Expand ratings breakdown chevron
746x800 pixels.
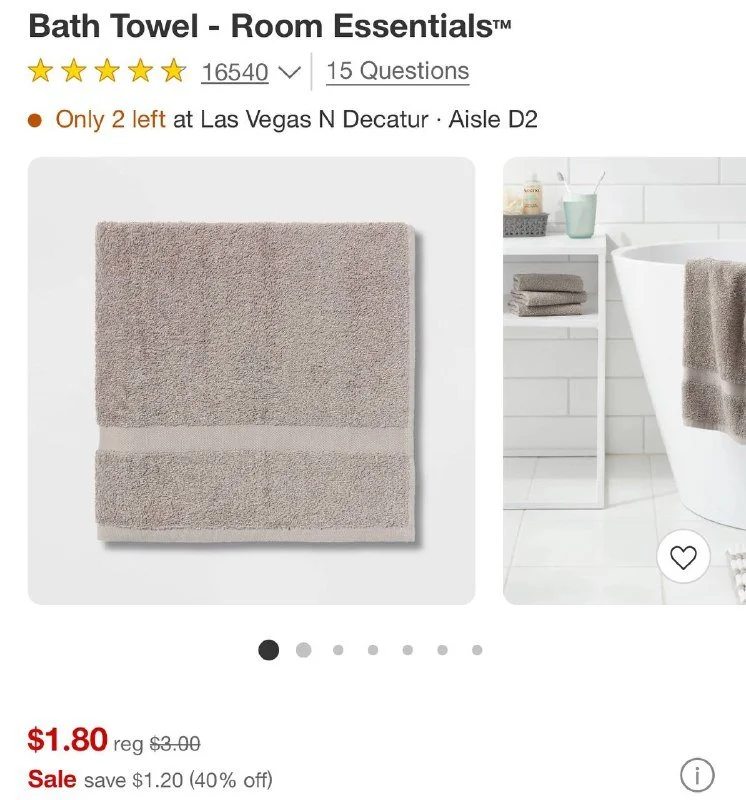(x=289, y=73)
